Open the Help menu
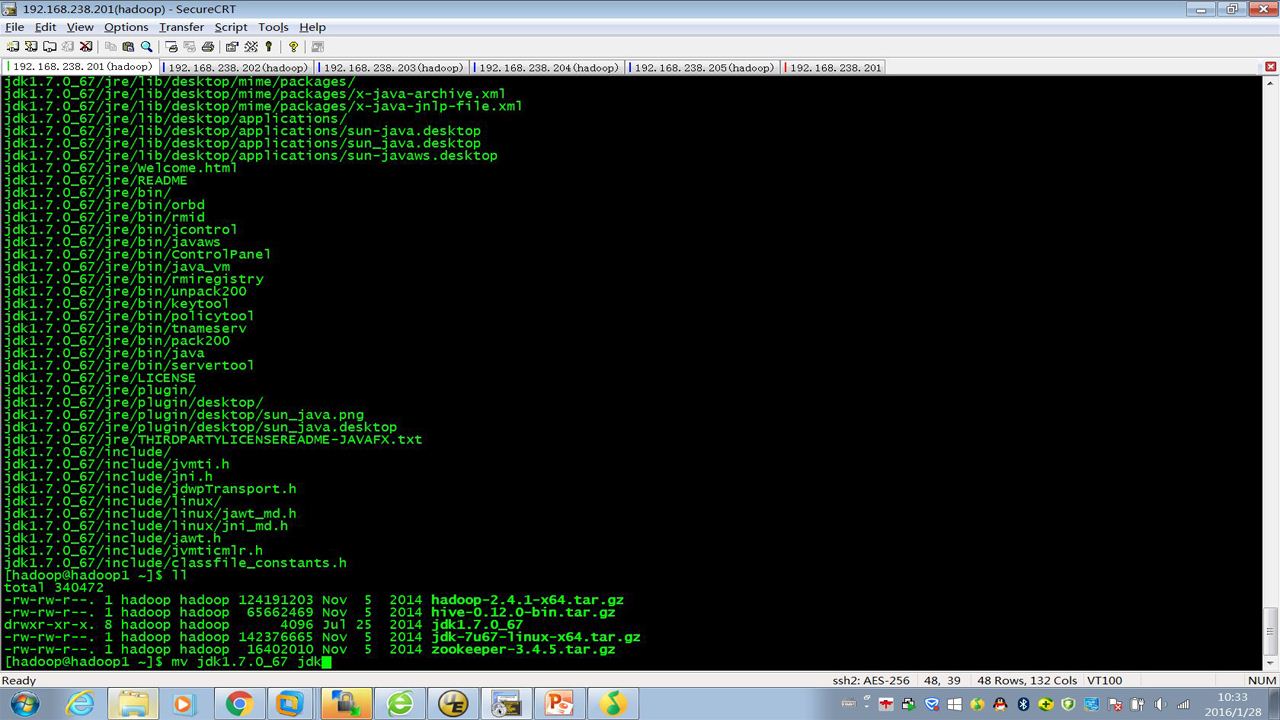1280x720 pixels. pos(312,27)
